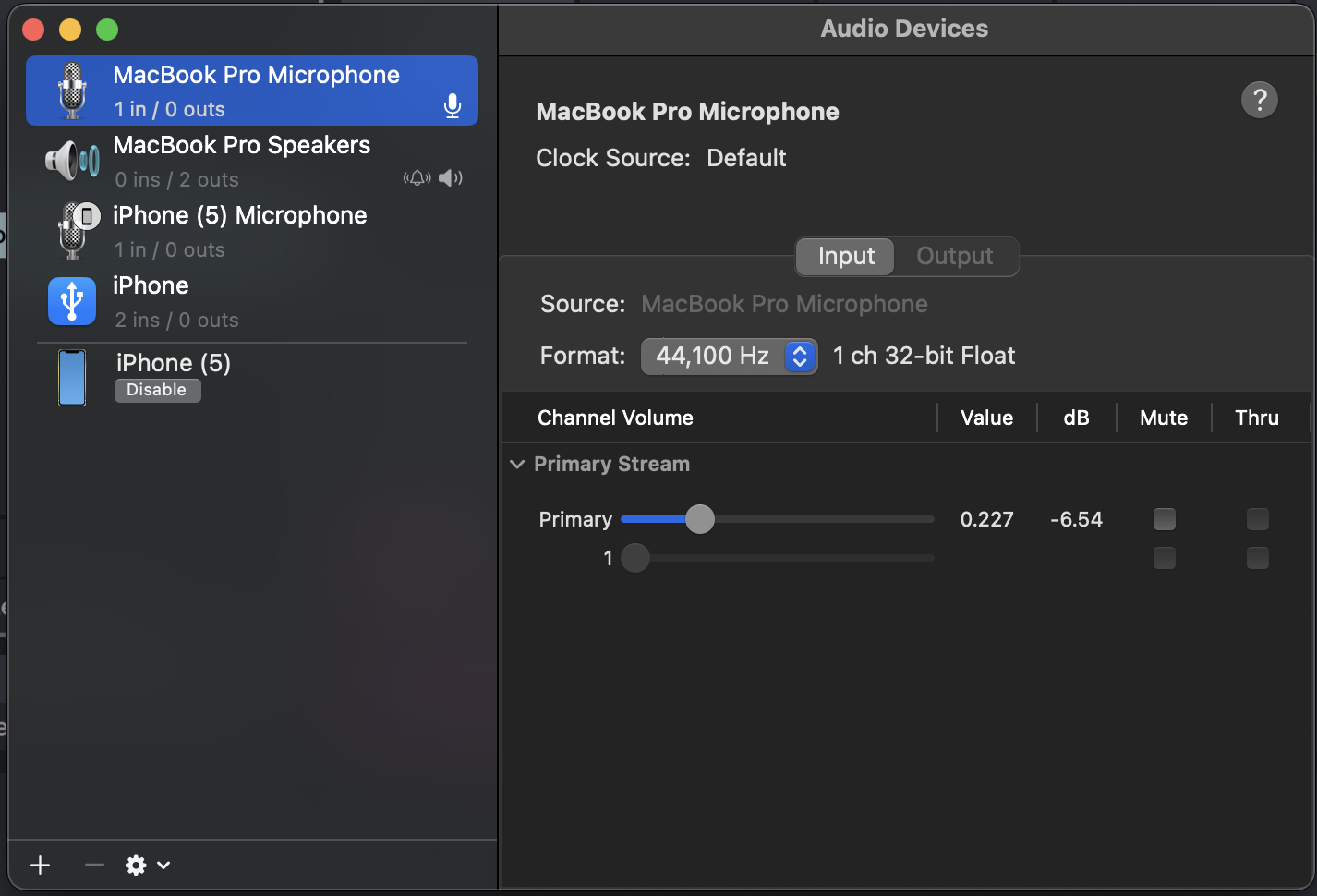This screenshot has height=896, width=1317.
Task: Select the MacBook Pro Microphone device icon
Action: [x=71, y=90]
